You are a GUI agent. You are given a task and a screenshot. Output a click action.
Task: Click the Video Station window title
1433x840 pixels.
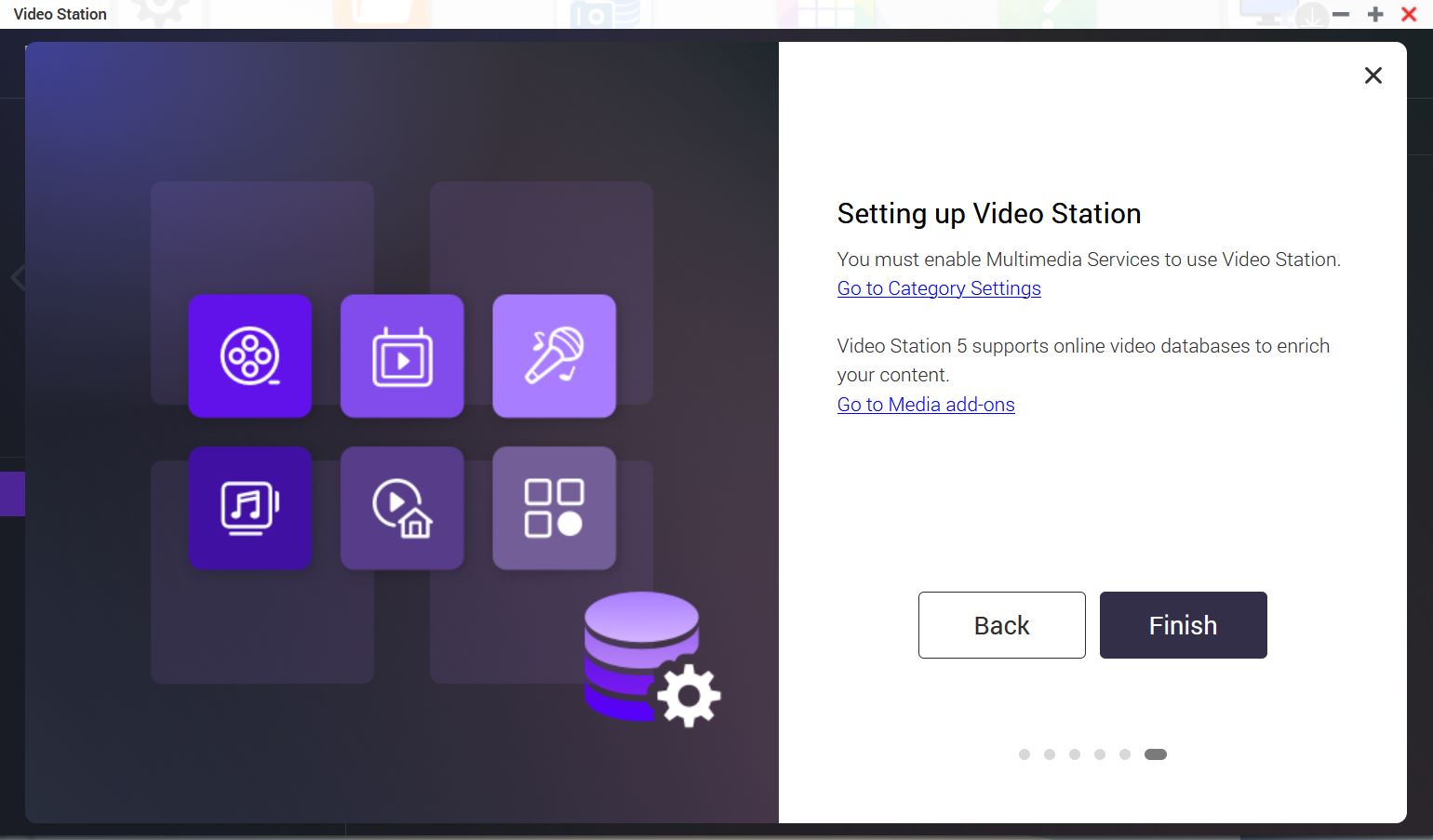click(60, 14)
